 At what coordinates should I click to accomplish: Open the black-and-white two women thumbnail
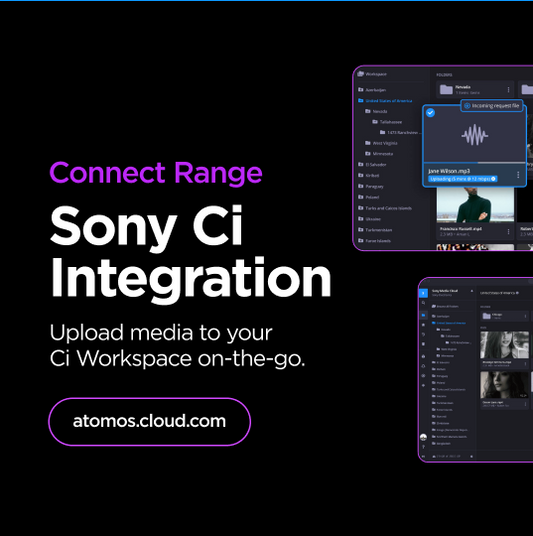[505, 345]
